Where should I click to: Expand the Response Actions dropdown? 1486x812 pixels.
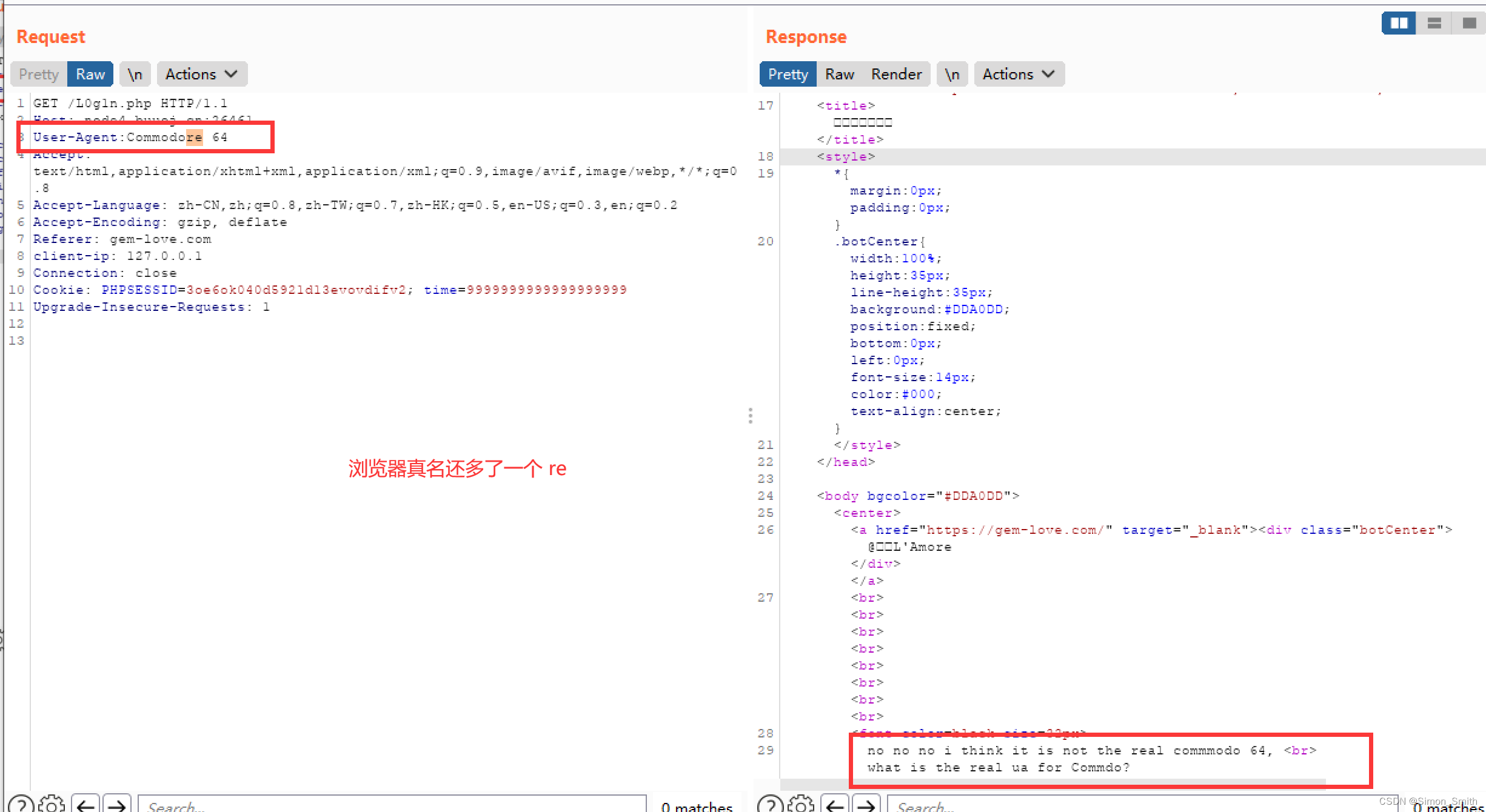1019,74
